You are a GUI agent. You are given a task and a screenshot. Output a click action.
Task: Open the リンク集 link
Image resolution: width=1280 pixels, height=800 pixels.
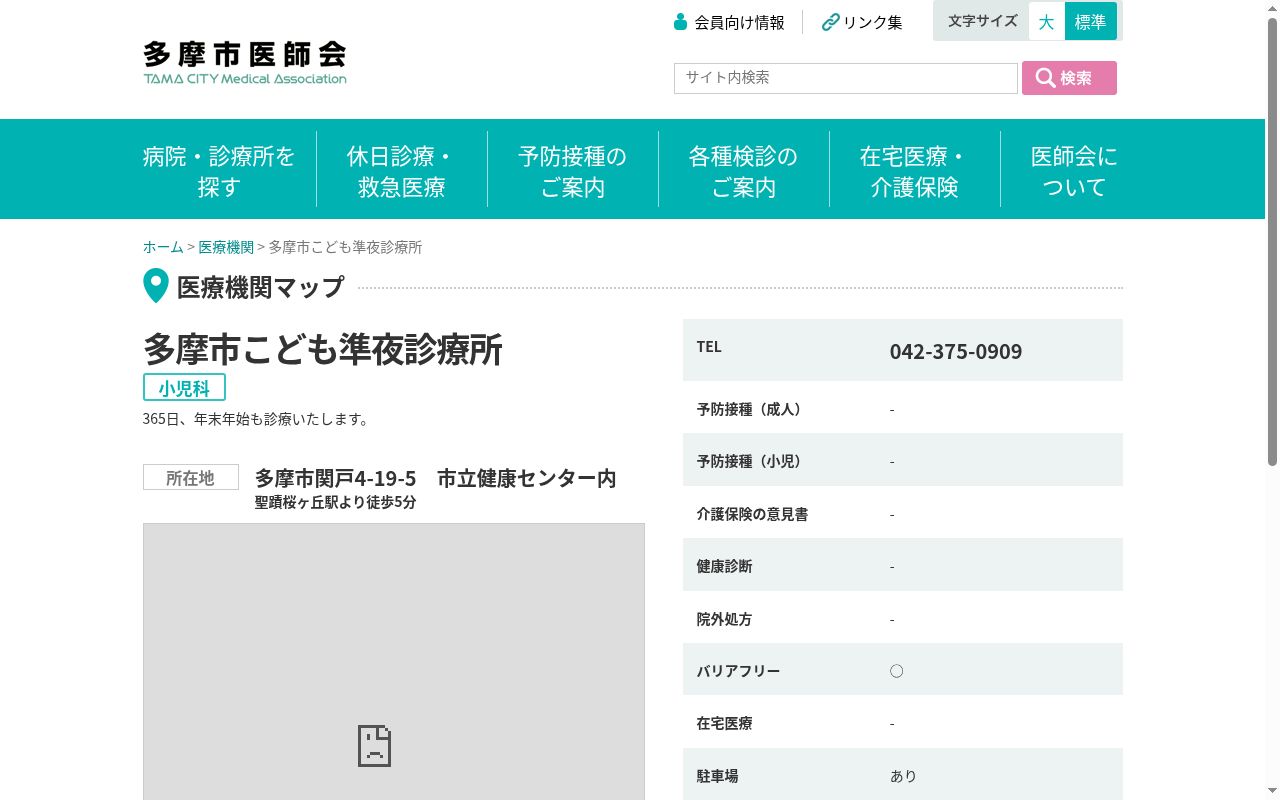point(873,22)
